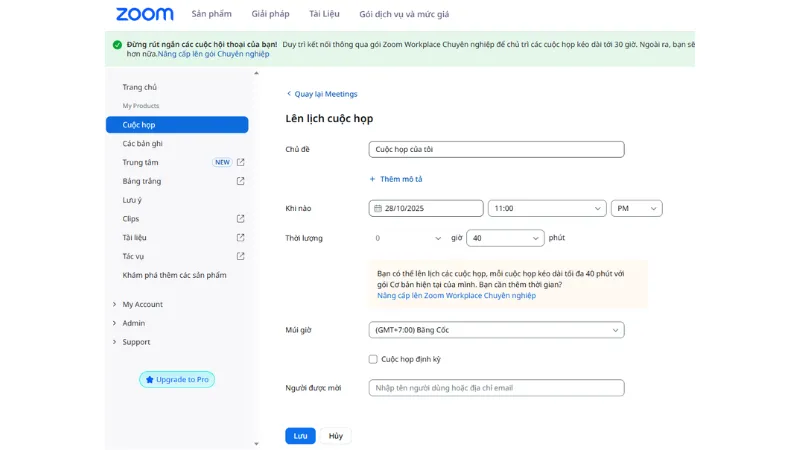Open the 11:00 time dropdown

point(547,208)
